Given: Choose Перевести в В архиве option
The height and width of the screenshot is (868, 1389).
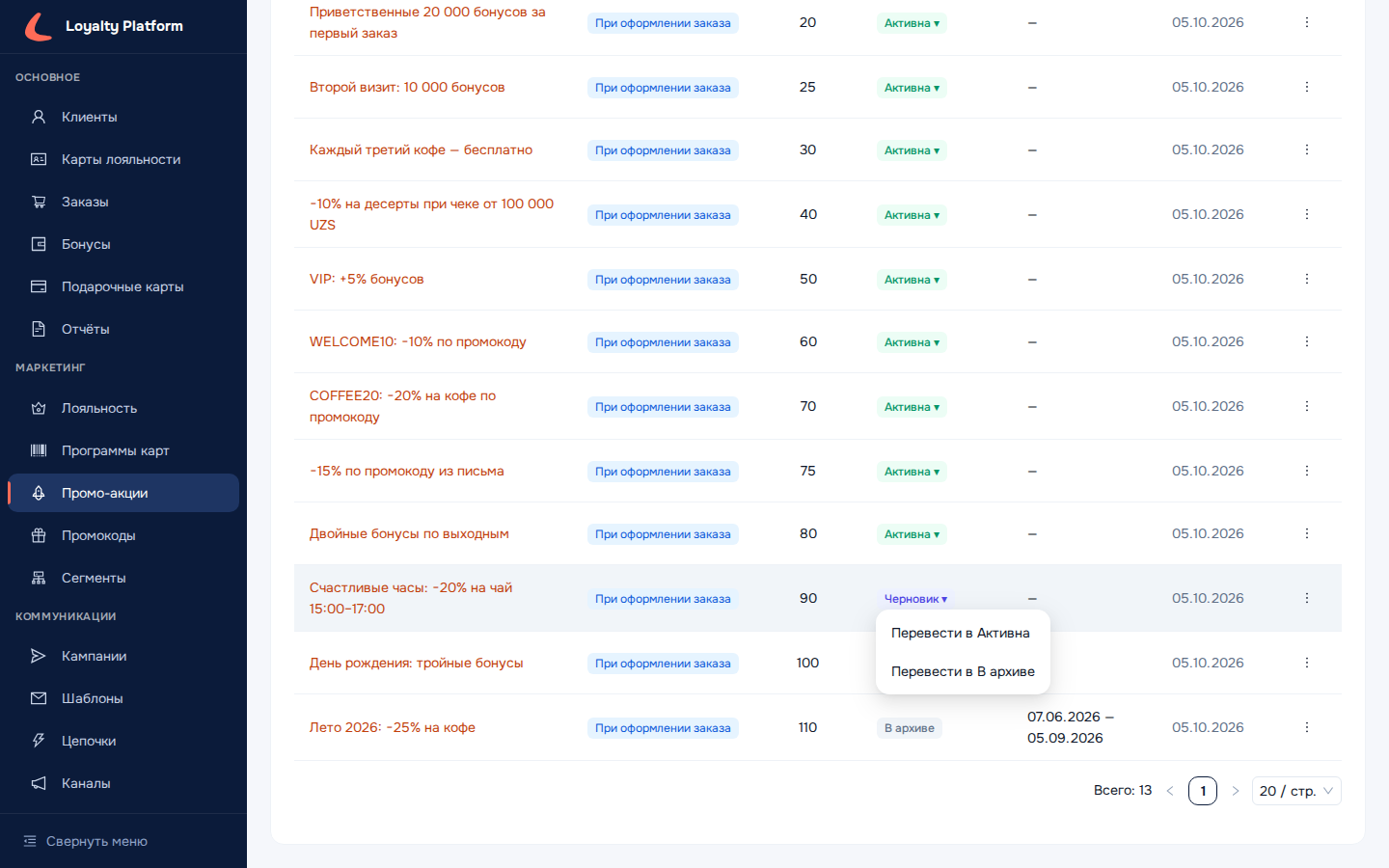Looking at the screenshot, I should (x=963, y=671).
